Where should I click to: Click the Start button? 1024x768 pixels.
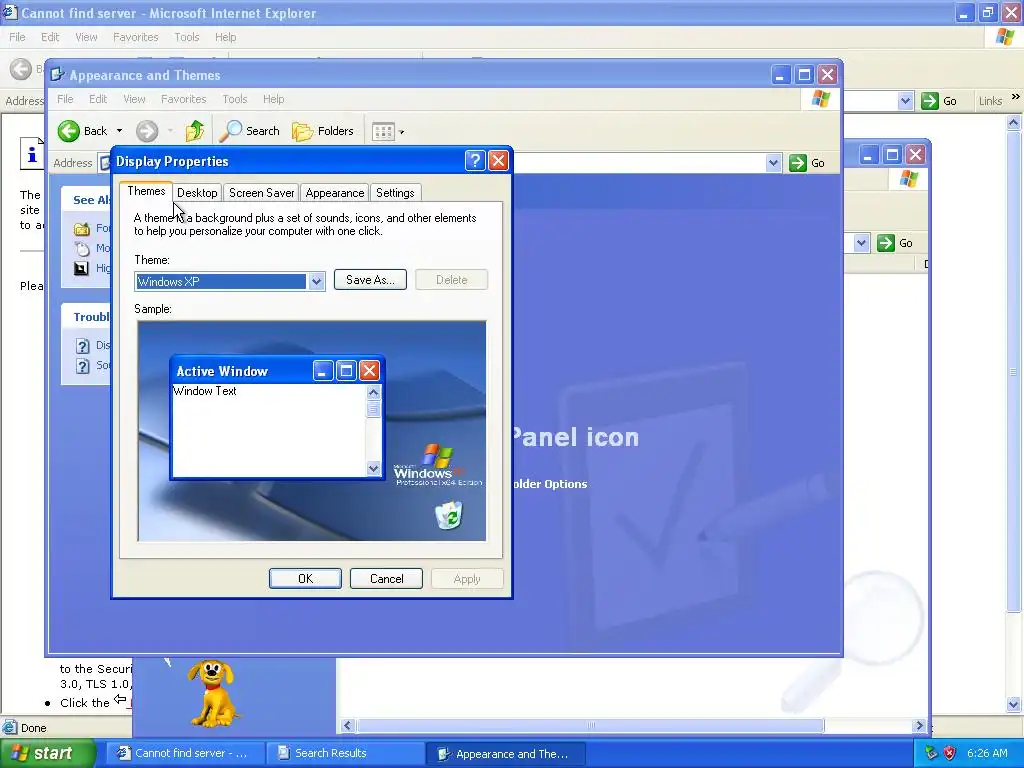47,753
